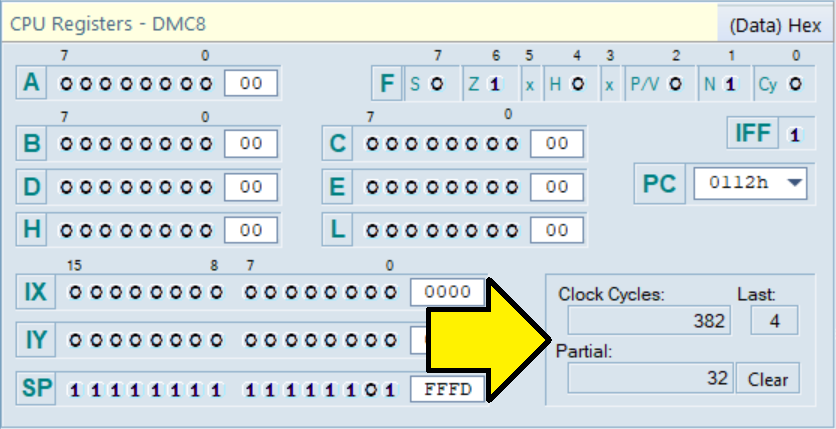Toggle the Z zero flag bit
Viewport: 836px width, 429px height.
(495, 84)
